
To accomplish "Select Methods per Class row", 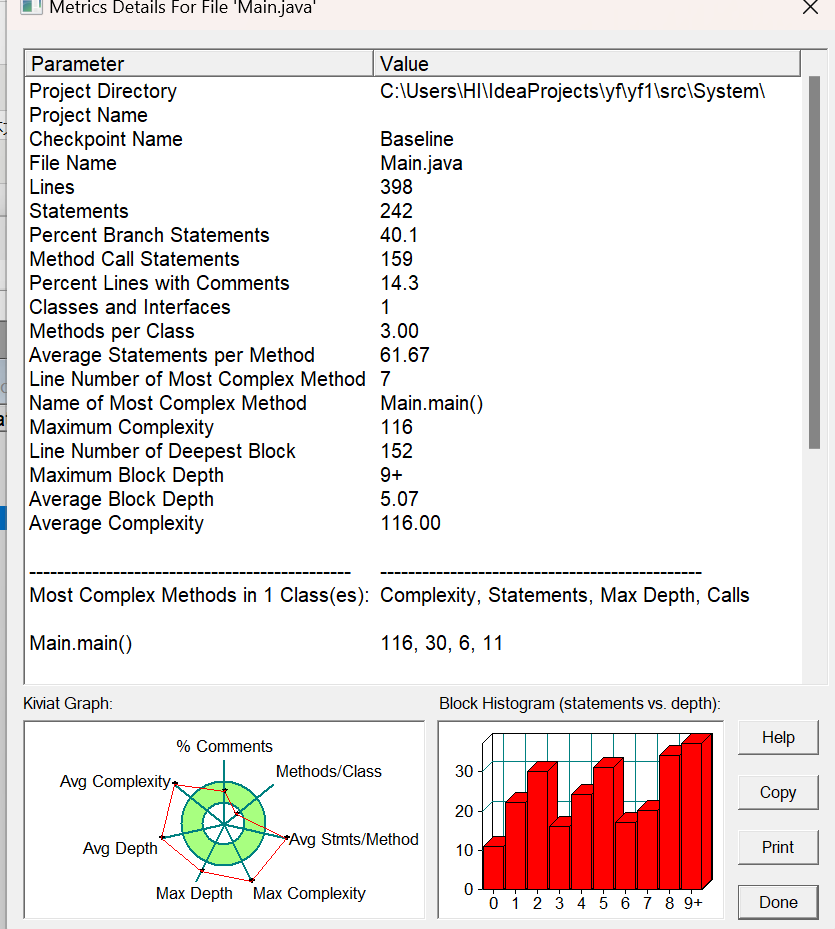I will (x=412, y=331).
